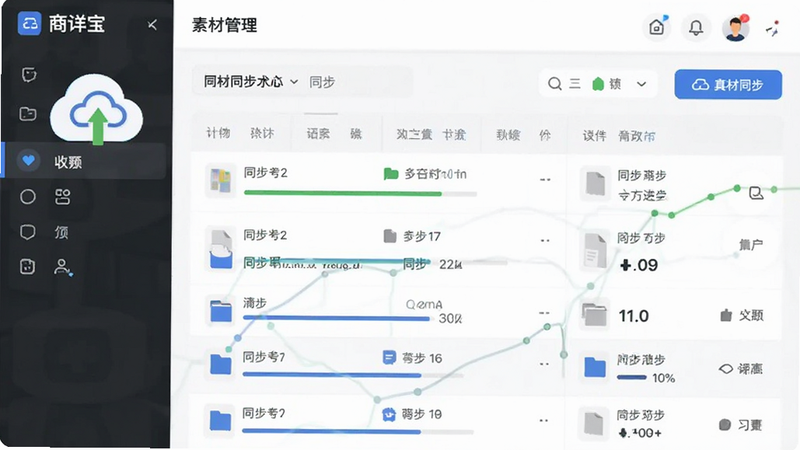The image size is (800, 450).
Task: Click the 雋户 label
Action: 751,245
